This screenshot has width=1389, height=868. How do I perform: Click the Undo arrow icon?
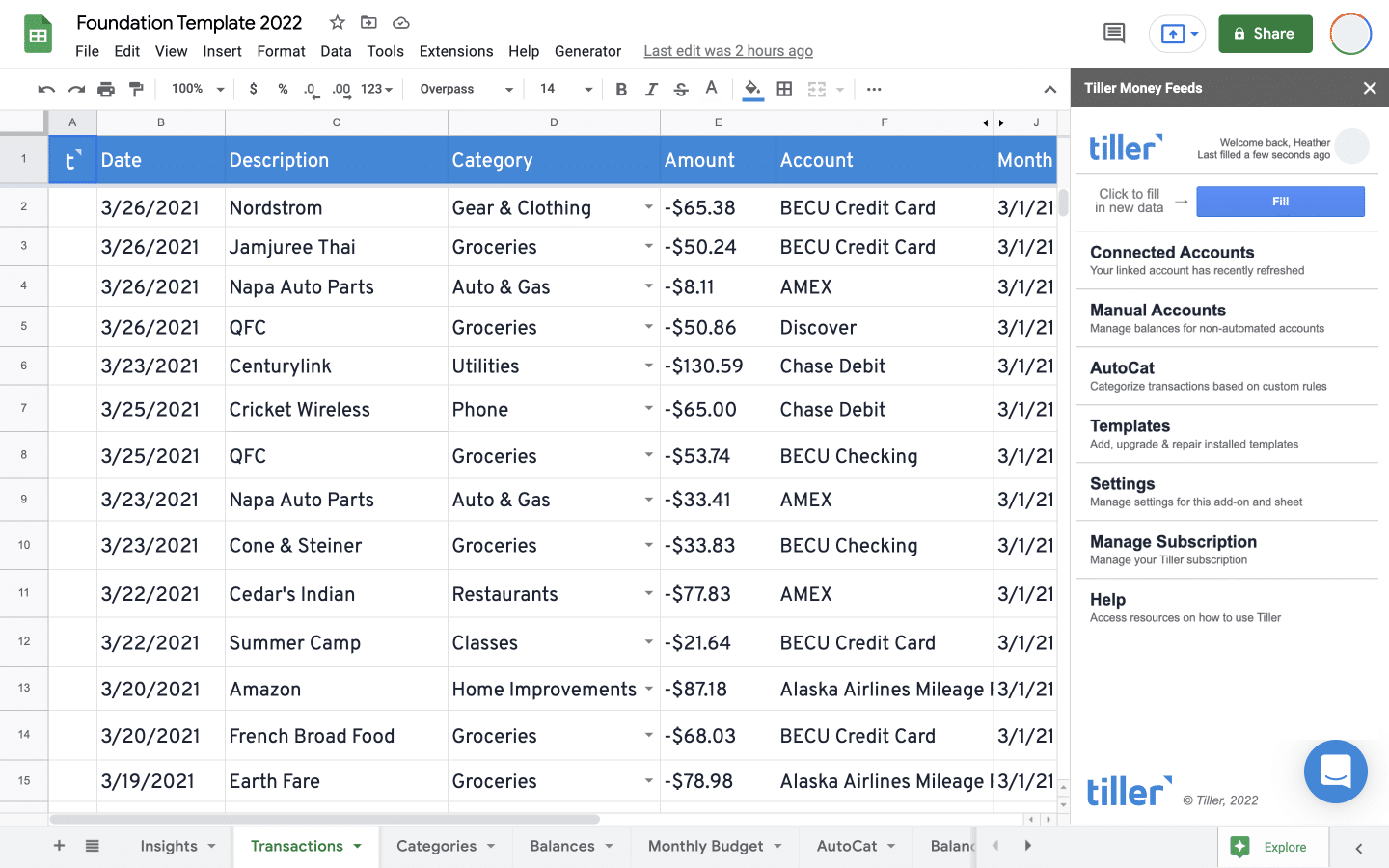coord(45,89)
